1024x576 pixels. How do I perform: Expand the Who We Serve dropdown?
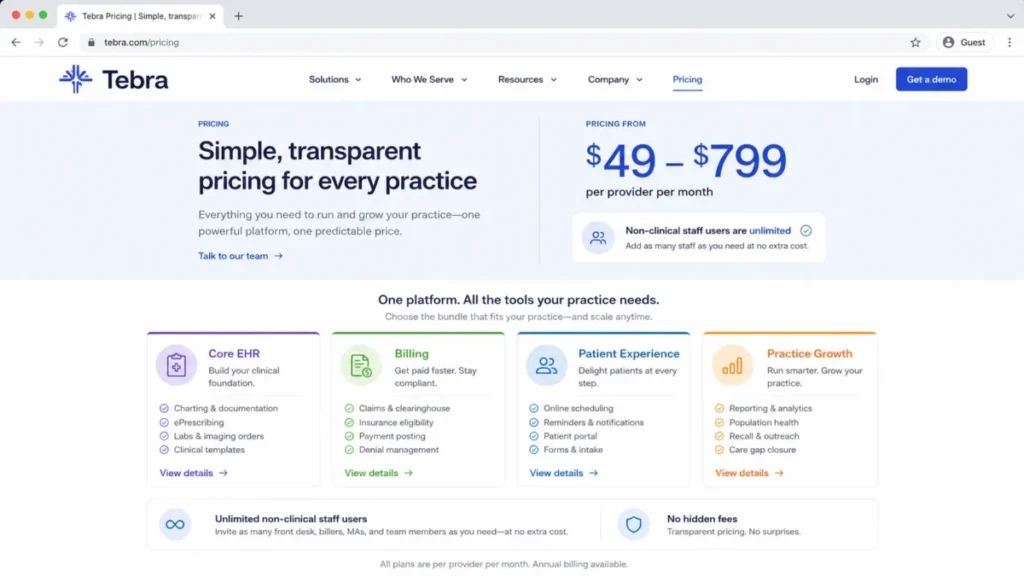click(429, 80)
